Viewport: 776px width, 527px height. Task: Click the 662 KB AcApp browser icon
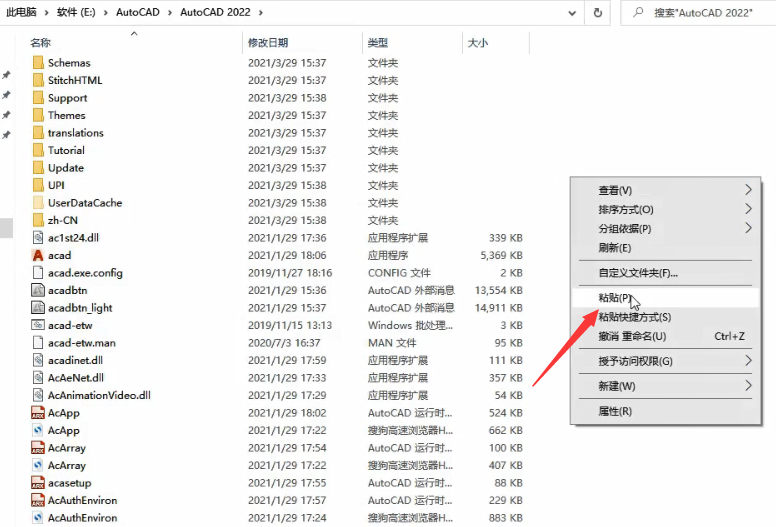pyautogui.click(x=38, y=431)
